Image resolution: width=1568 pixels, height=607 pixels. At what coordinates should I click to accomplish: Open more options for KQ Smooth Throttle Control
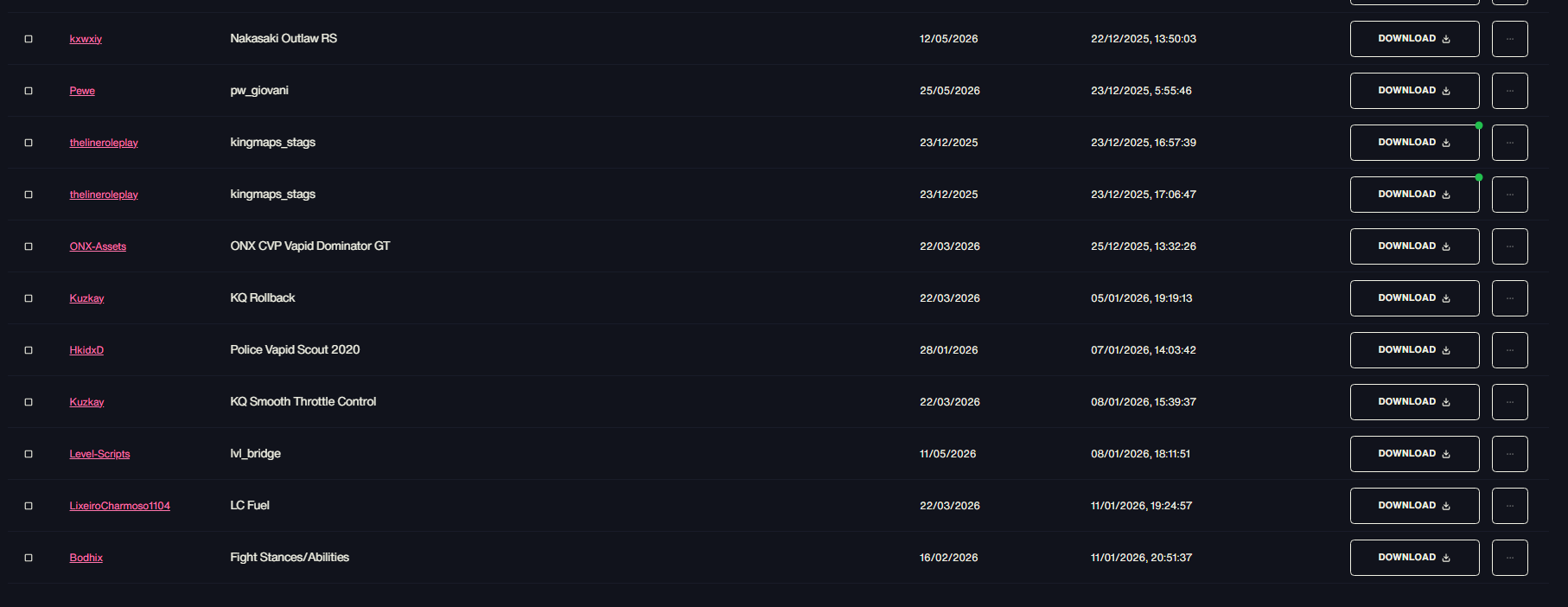(1509, 402)
